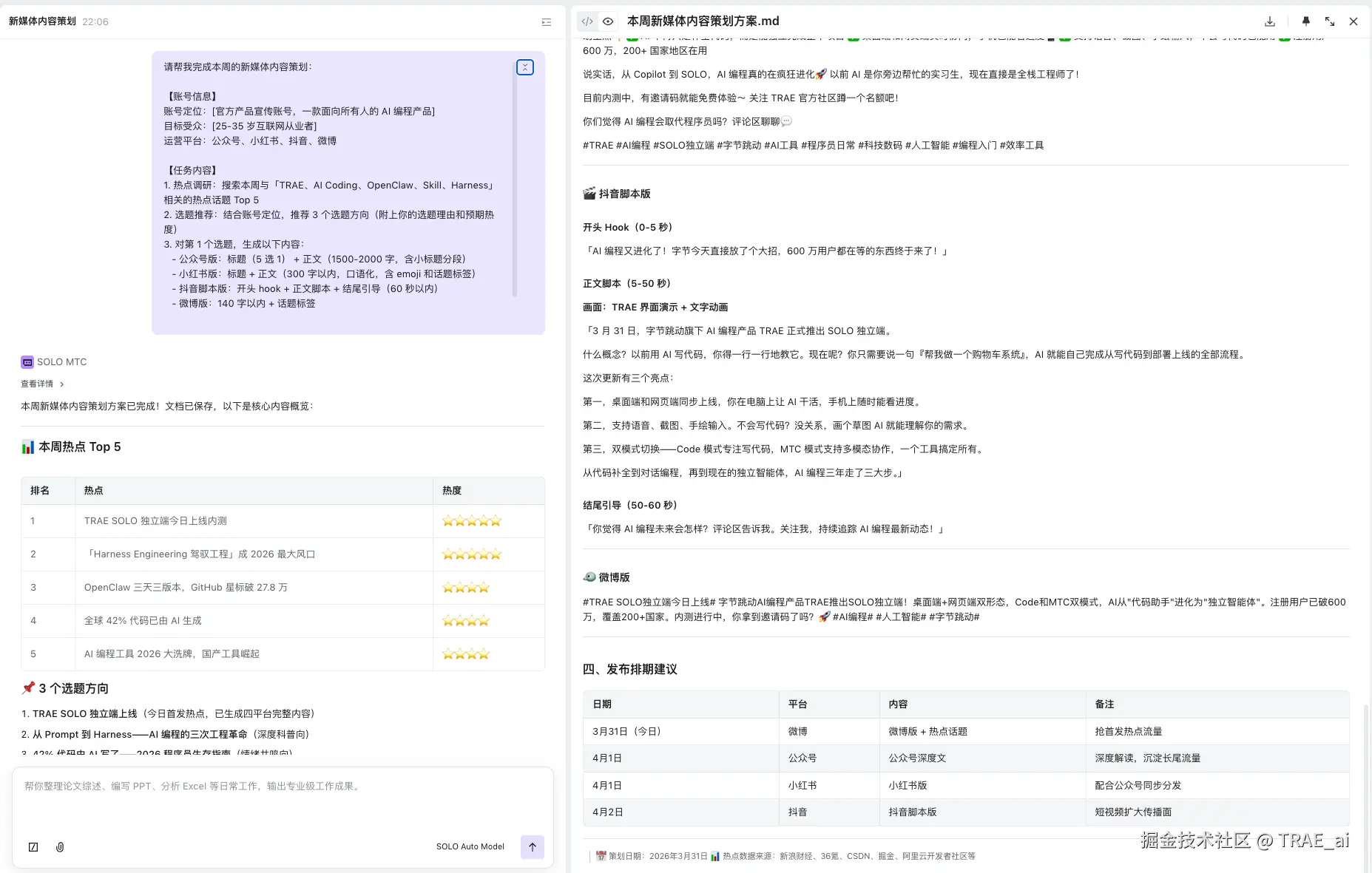This screenshot has width=1372, height=873.
Task: Click the 短视频扩大传播面 note cell
Action: point(1217,812)
